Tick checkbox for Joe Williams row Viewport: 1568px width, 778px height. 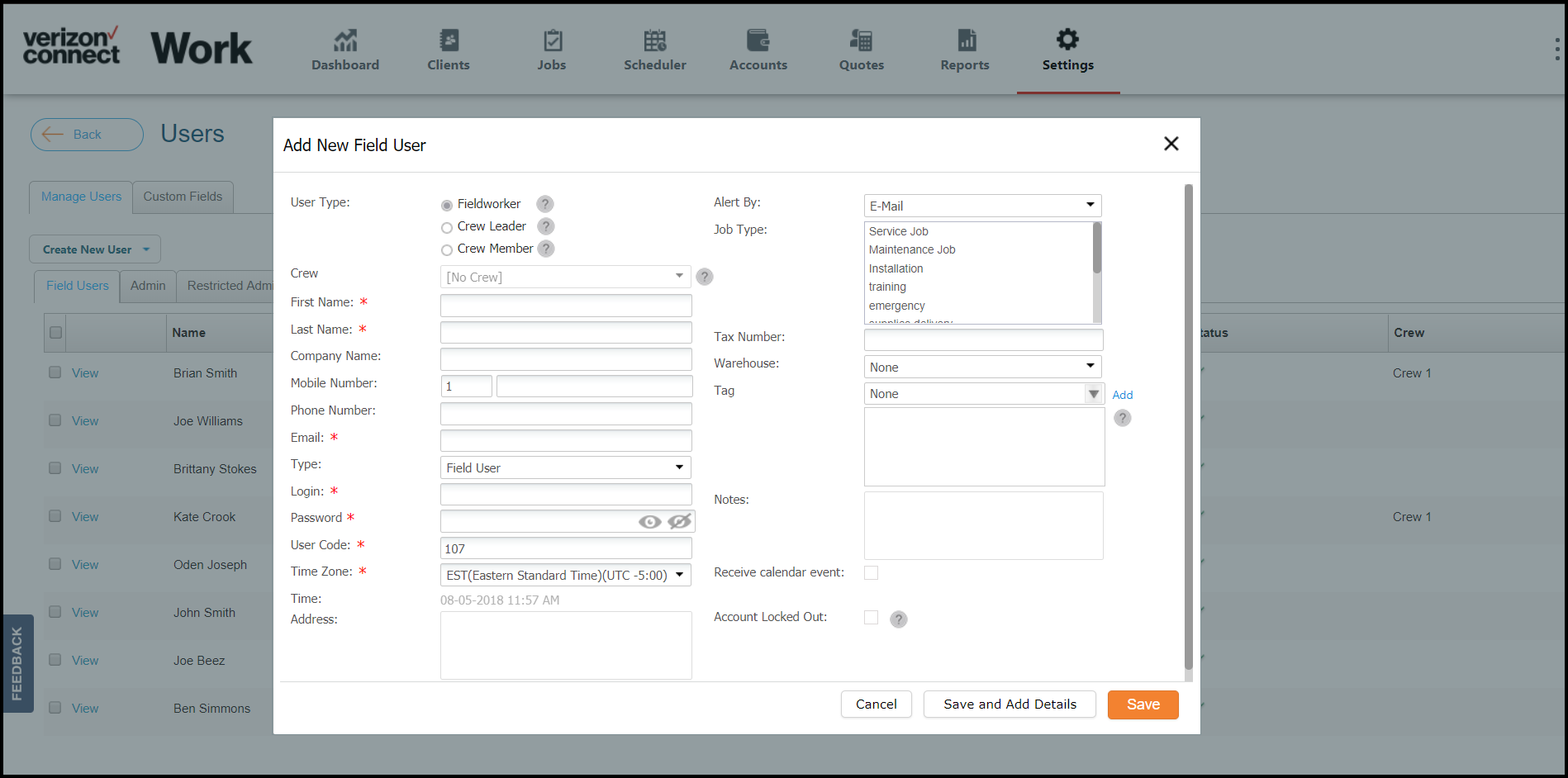55,420
